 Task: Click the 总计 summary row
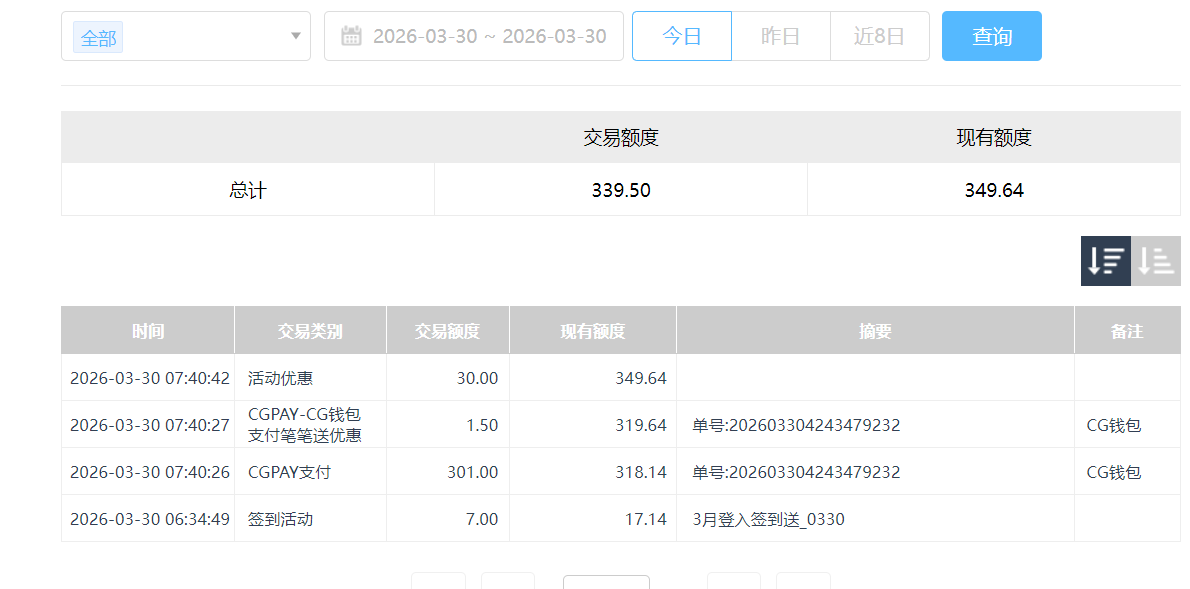[x=247, y=189]
